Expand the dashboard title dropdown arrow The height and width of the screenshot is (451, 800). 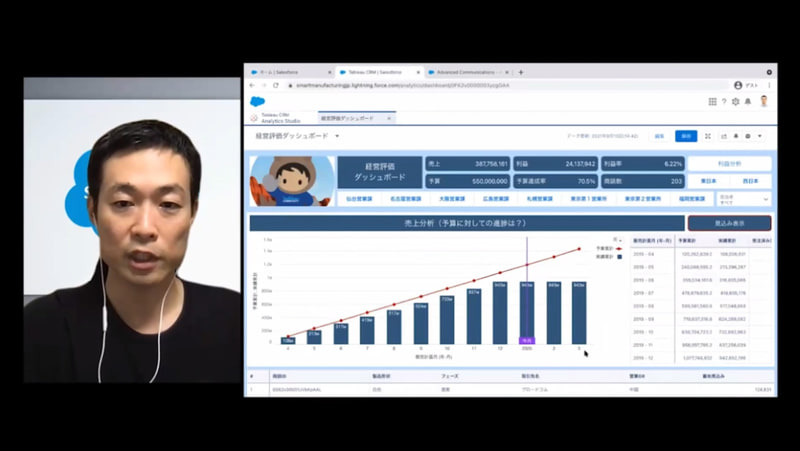tap(337, 136)
